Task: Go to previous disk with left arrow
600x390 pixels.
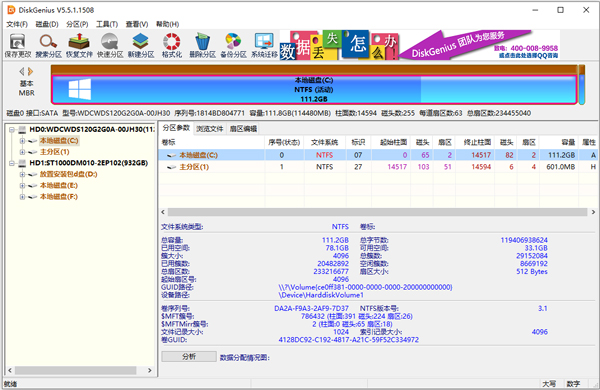Action: 22,72
